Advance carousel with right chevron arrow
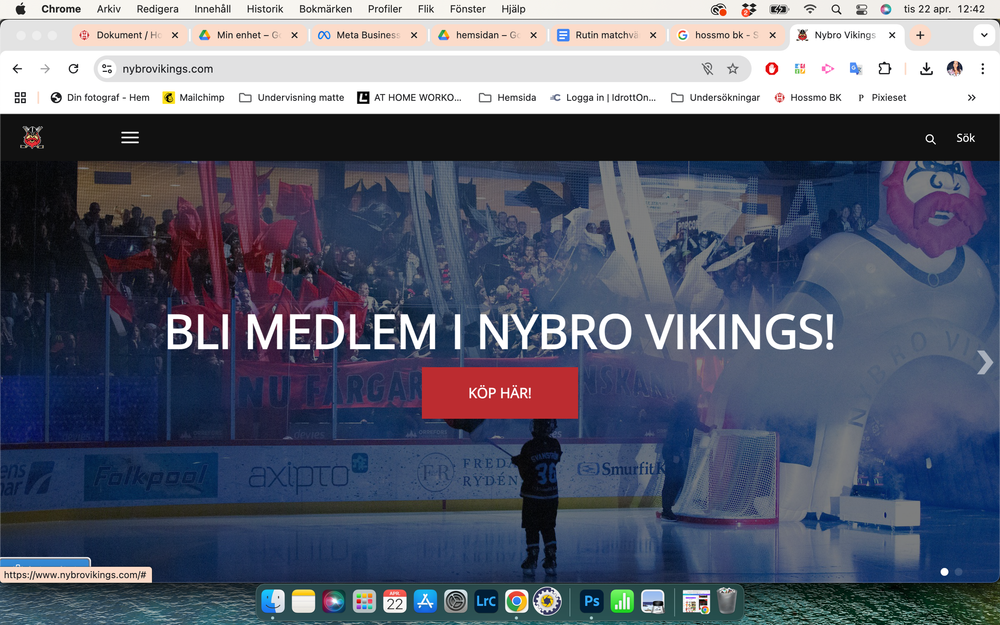Viewport: 1000px width, 625px height. pos(985,362)
